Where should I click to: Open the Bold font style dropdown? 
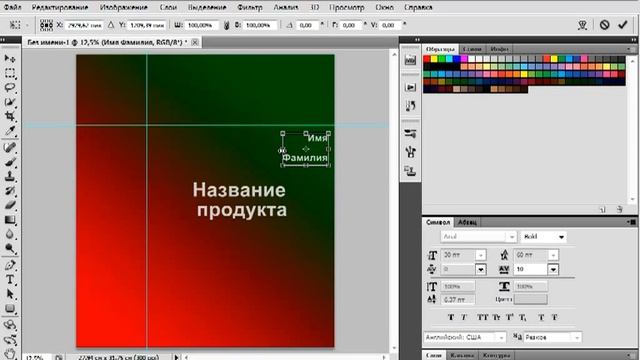click(x=561, y=237)
